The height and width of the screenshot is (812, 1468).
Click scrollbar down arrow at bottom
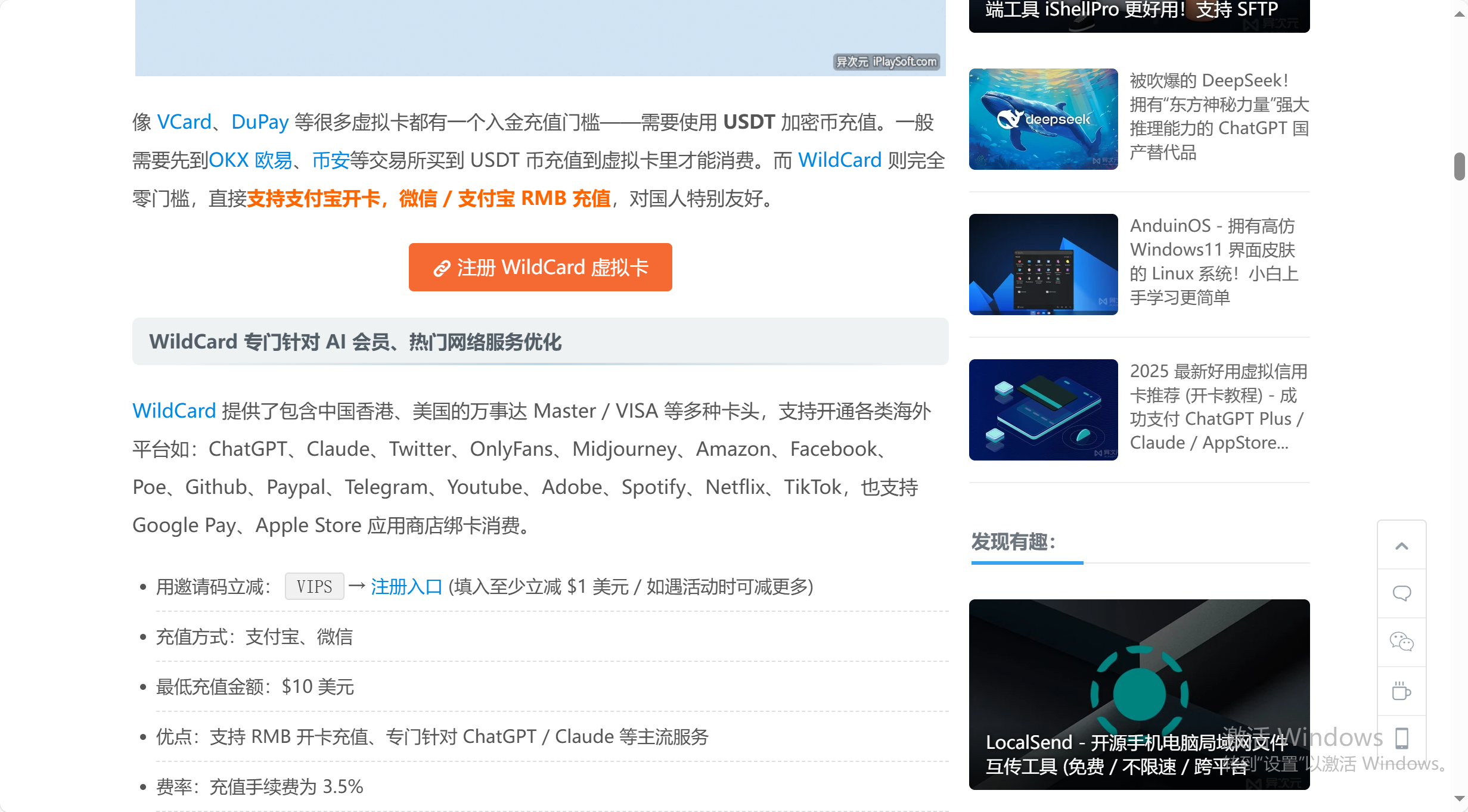click(1459, 799)
